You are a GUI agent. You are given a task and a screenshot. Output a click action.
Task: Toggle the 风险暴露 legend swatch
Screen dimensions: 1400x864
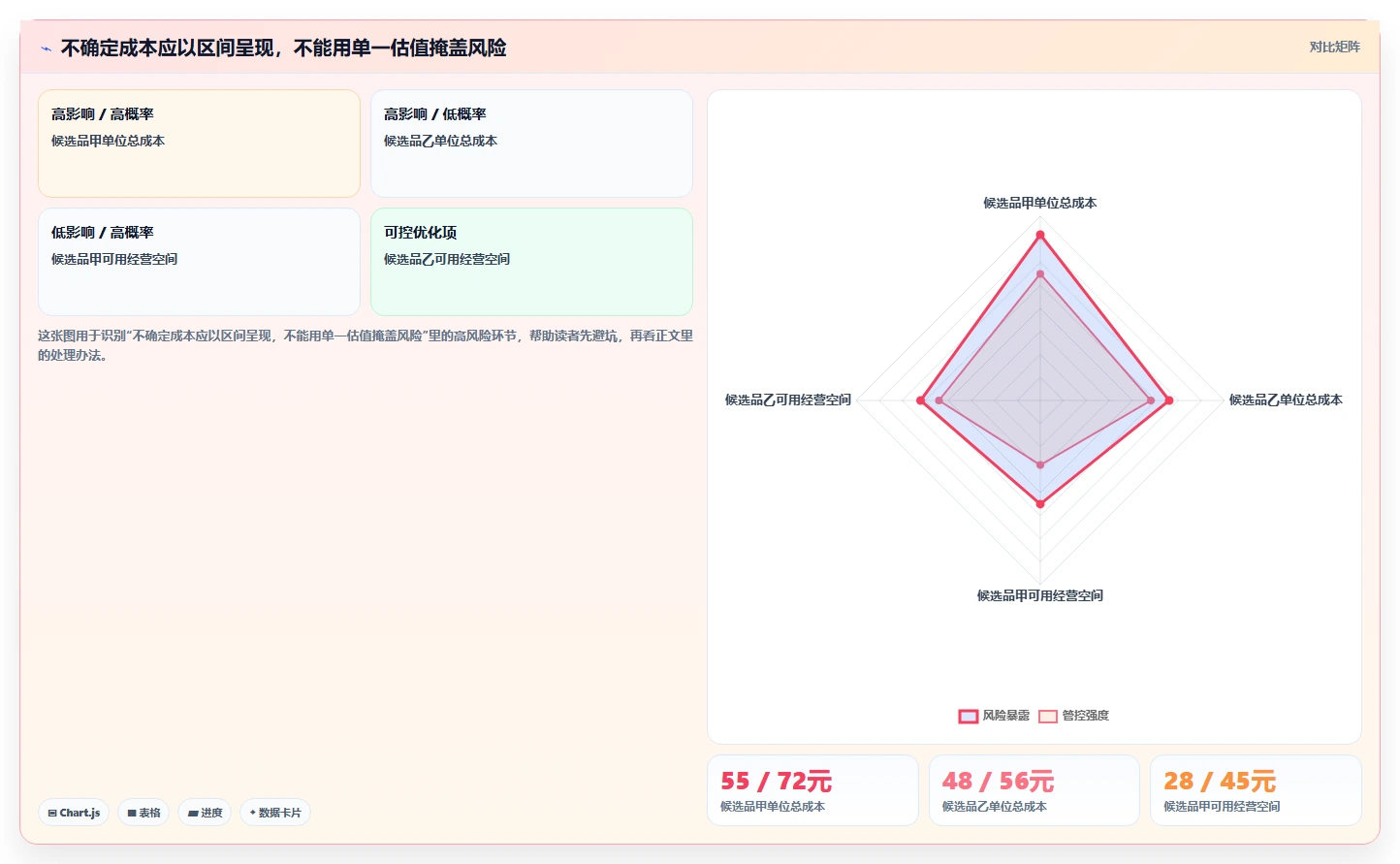pyautogui.click(x=968, y=716)
